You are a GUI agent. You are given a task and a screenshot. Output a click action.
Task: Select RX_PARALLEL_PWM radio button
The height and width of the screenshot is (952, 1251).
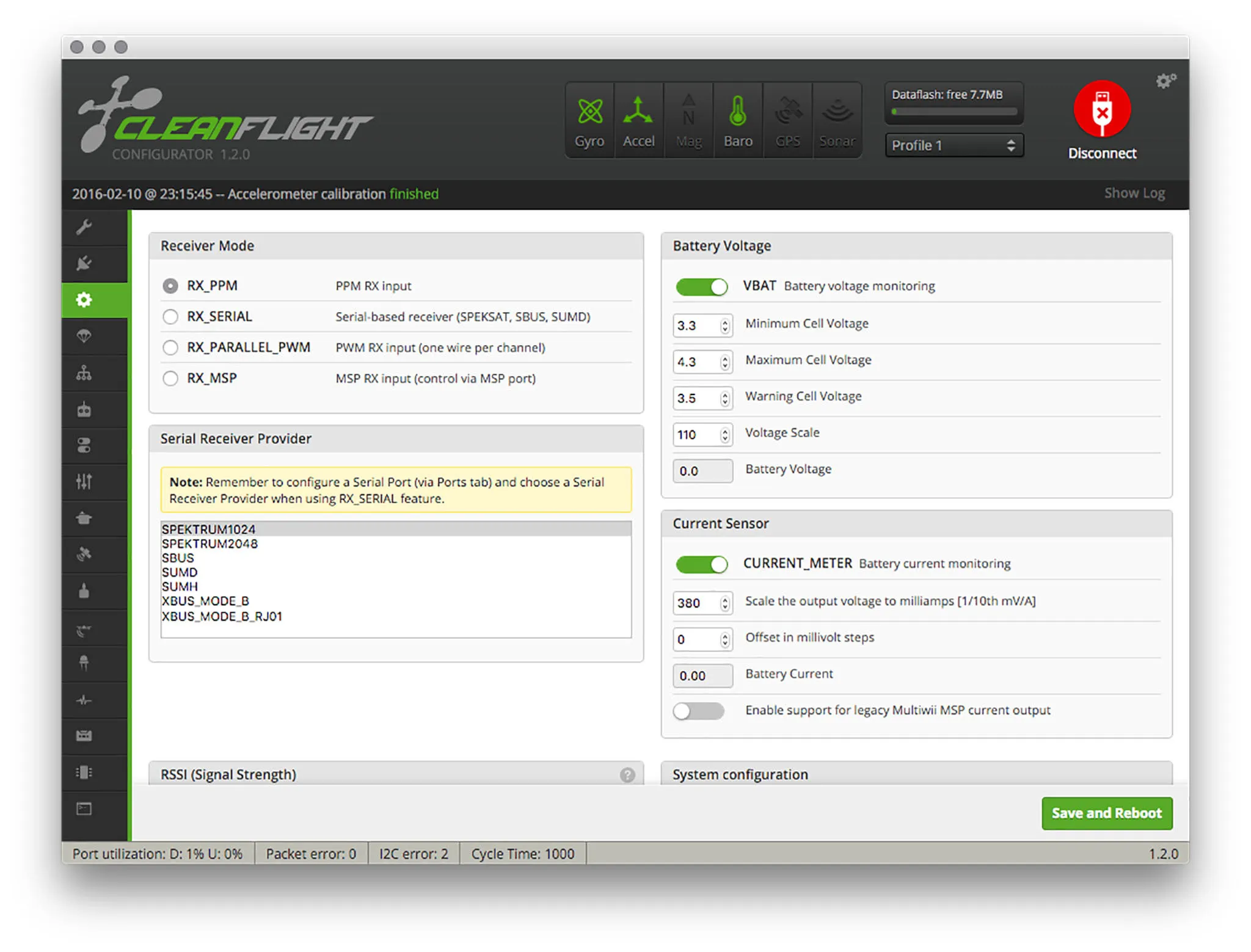click(170, 347)
